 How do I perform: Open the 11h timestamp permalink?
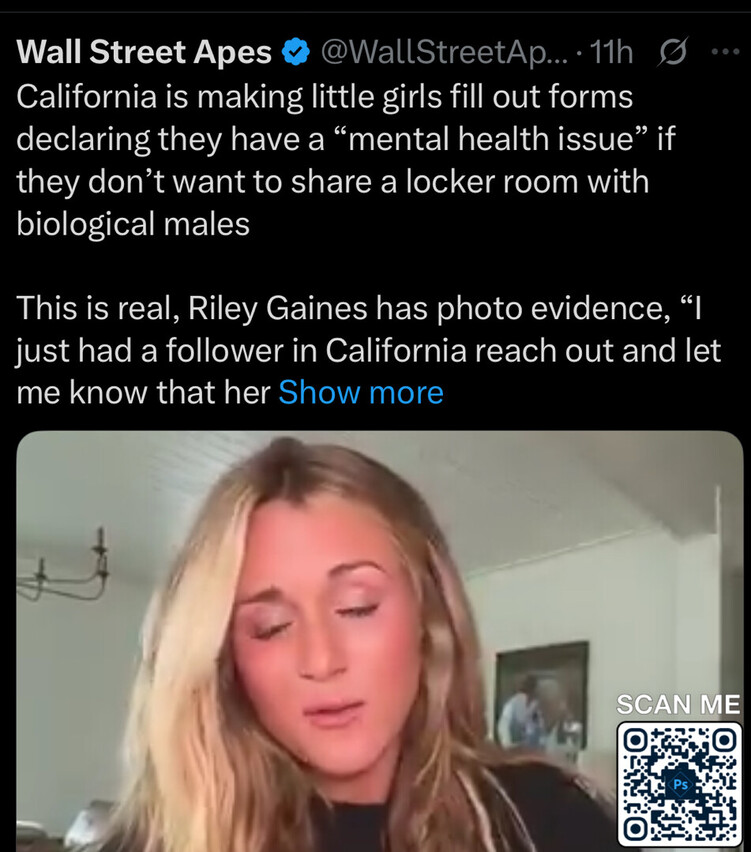pos(611,52)
